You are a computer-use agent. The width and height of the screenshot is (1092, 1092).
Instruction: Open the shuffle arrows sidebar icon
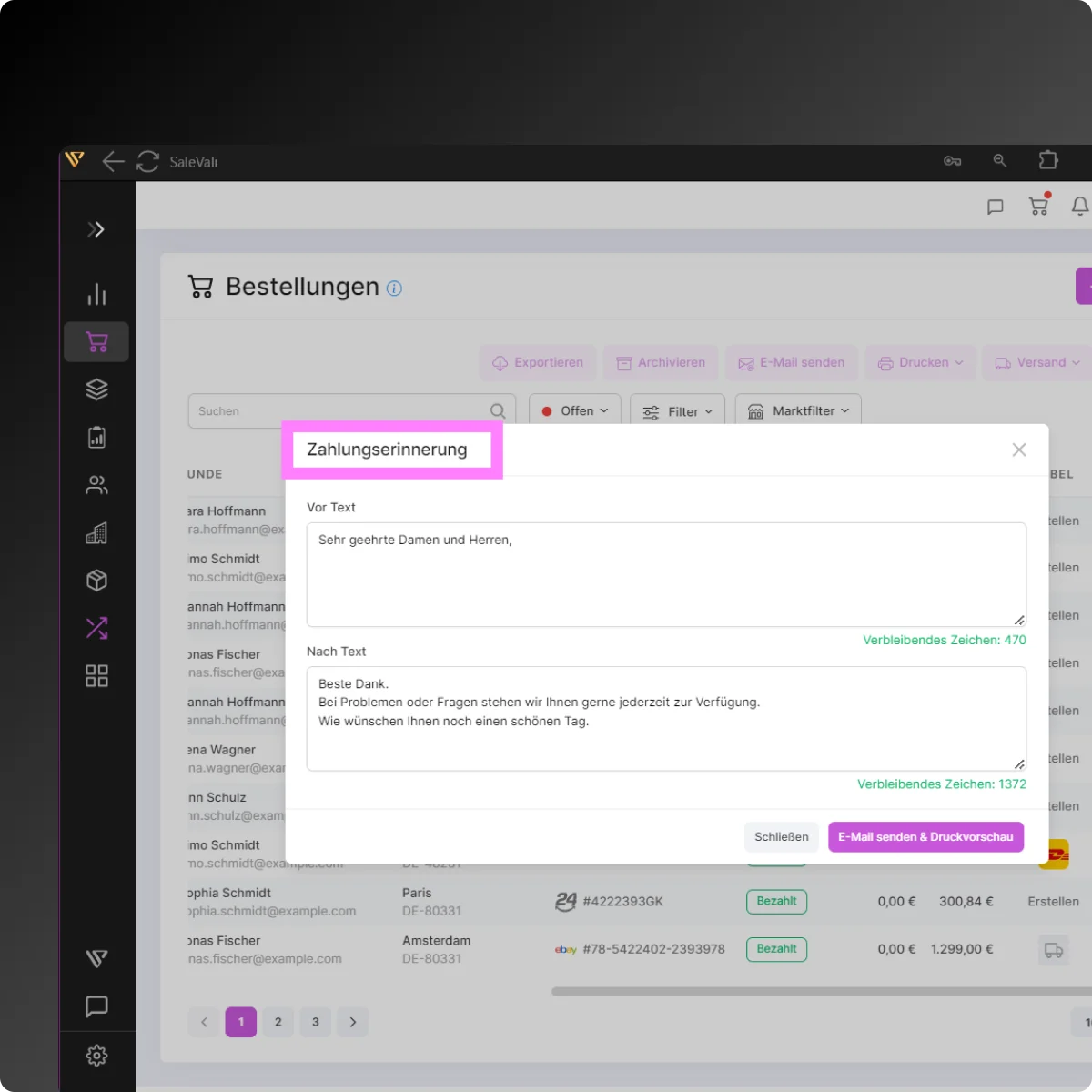pos(96,628)
